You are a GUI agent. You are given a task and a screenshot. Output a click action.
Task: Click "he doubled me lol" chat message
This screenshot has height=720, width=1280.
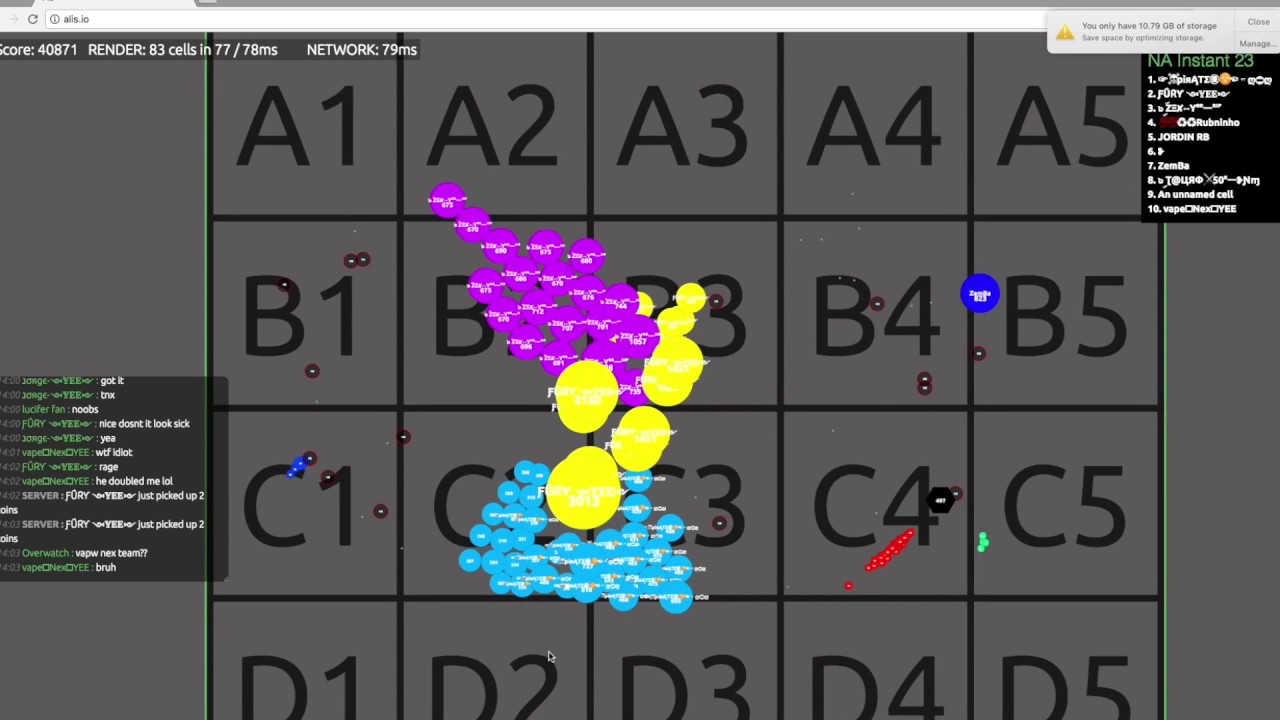[x=134, y=481]
